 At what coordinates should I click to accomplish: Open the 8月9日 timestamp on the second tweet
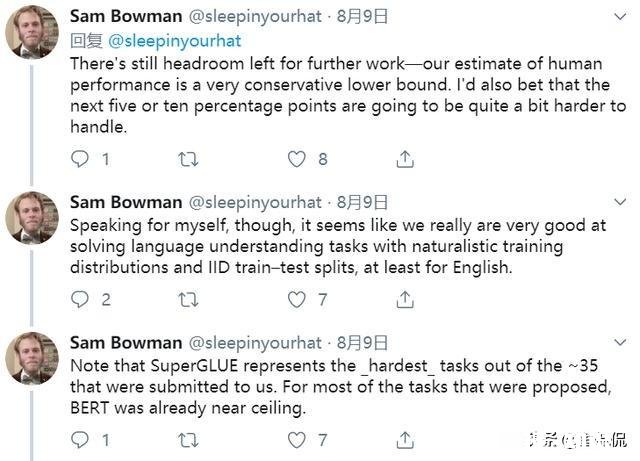(361, 203)
